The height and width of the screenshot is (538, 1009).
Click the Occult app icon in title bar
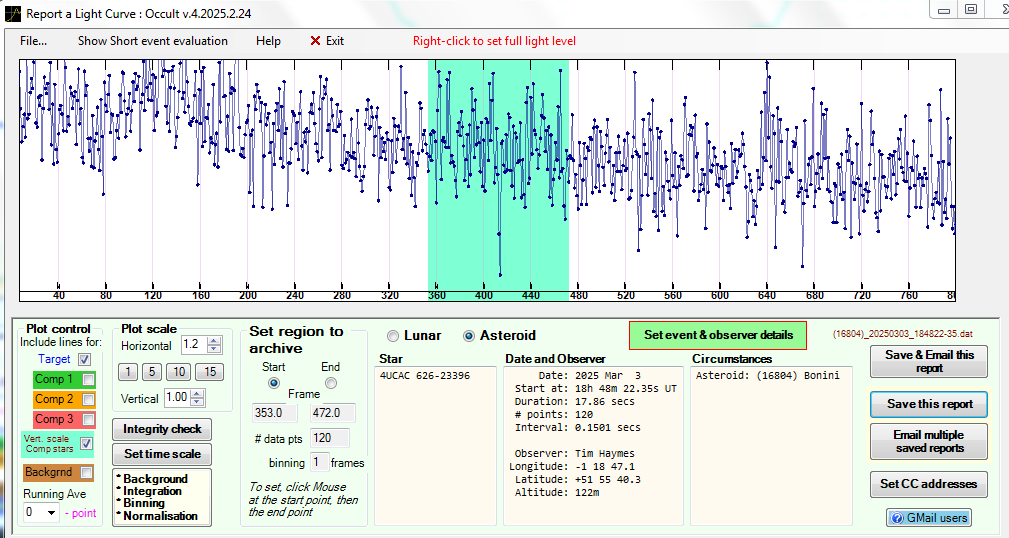click(12, 12)
